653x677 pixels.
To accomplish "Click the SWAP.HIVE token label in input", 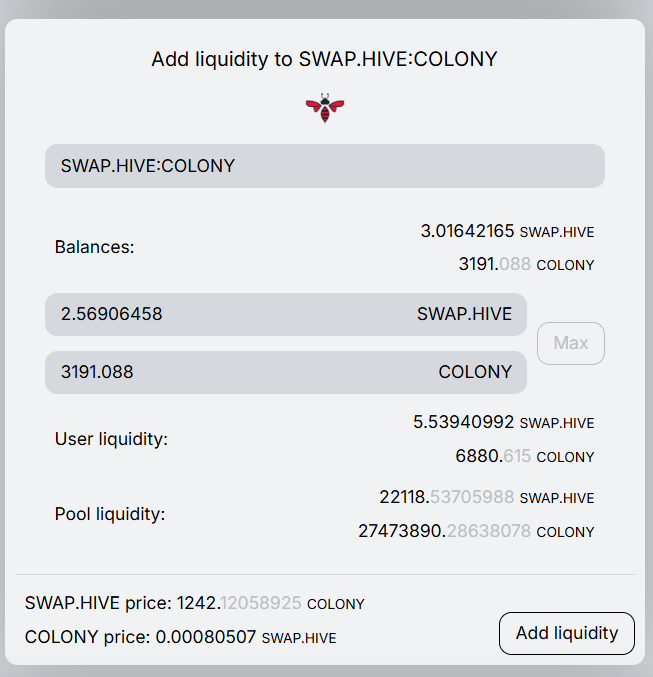I will pos(464,314).
